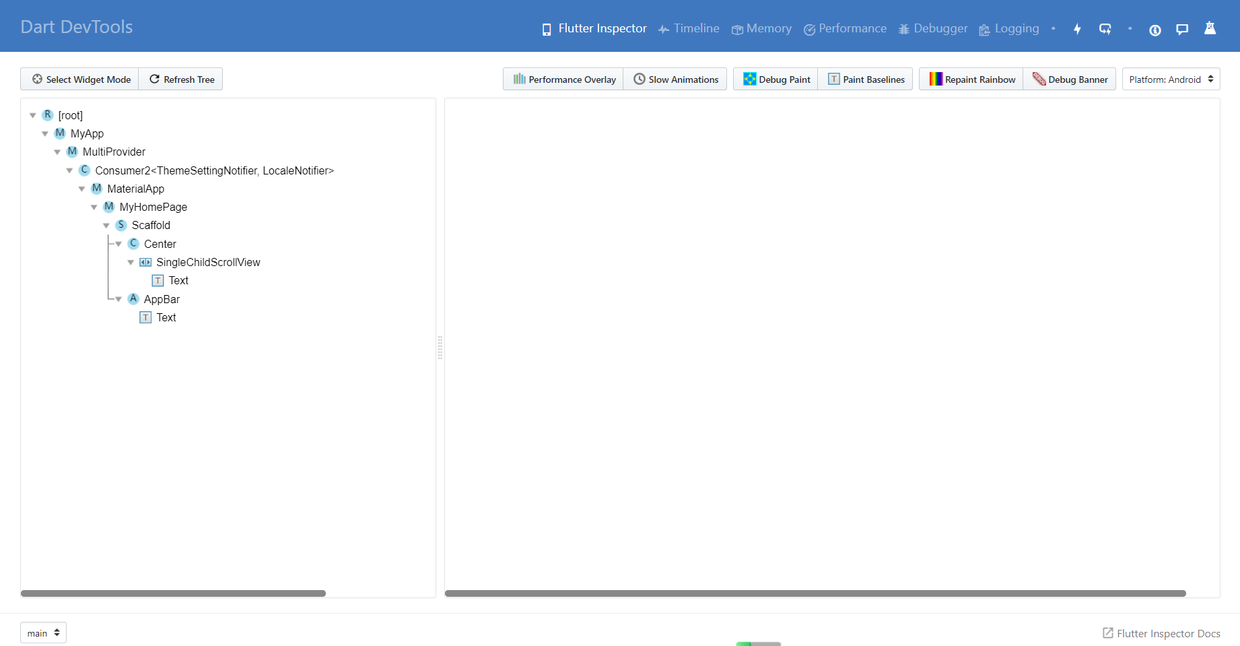Select the MultiProvider tree row label
The width and height of the screenshot is (1240, 646).
pyautogui.click(x=114, y=152)
